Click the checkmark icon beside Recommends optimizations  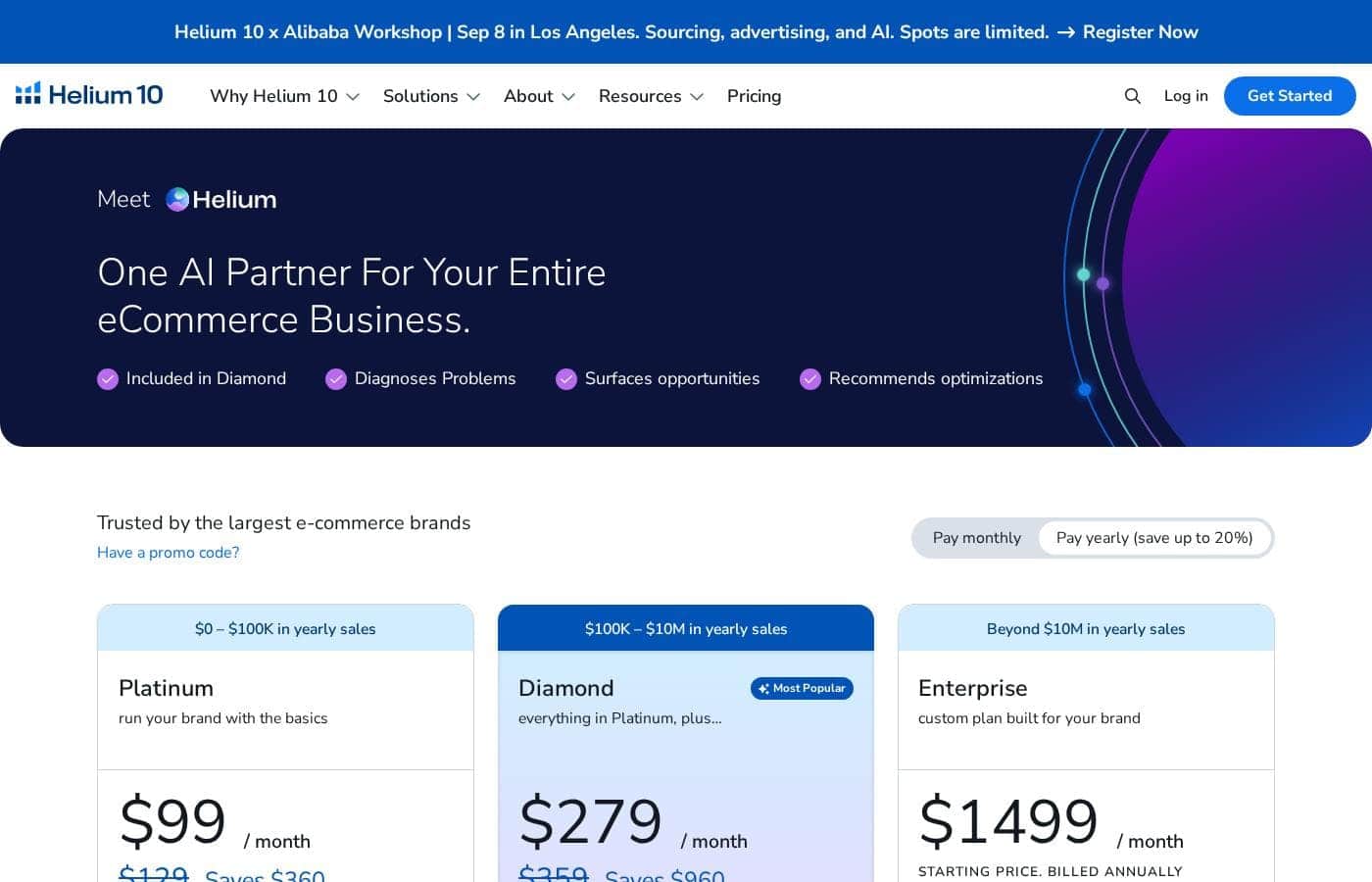click(x=810, y=379)
